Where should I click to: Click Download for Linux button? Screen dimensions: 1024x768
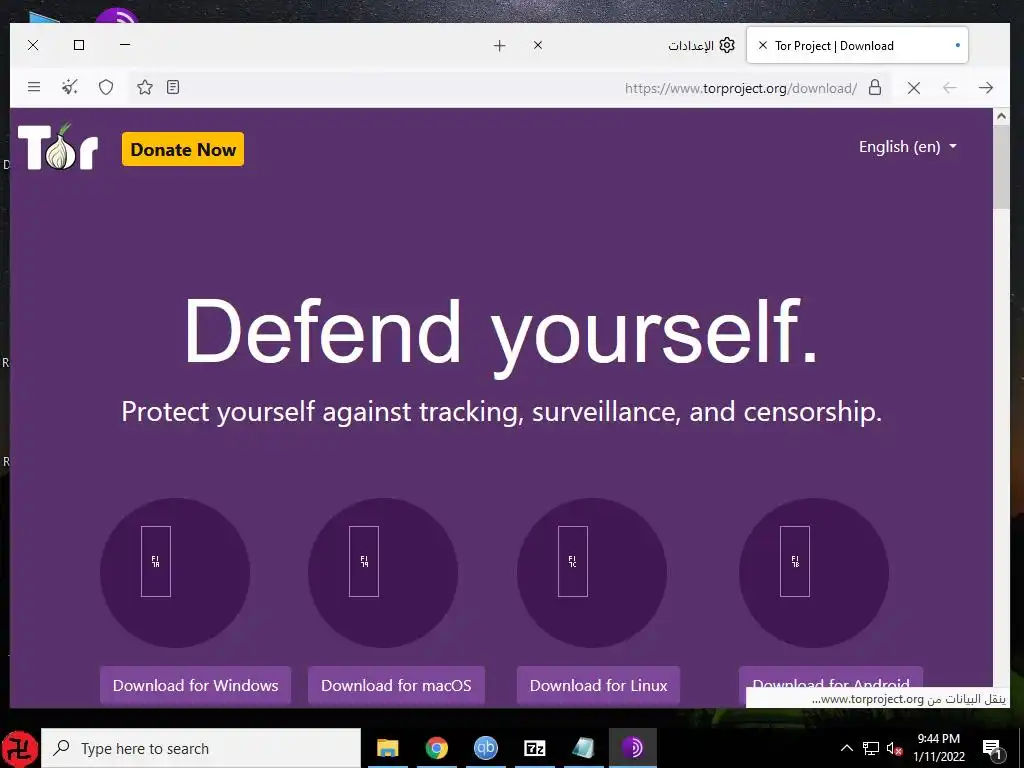pos(598,685)
